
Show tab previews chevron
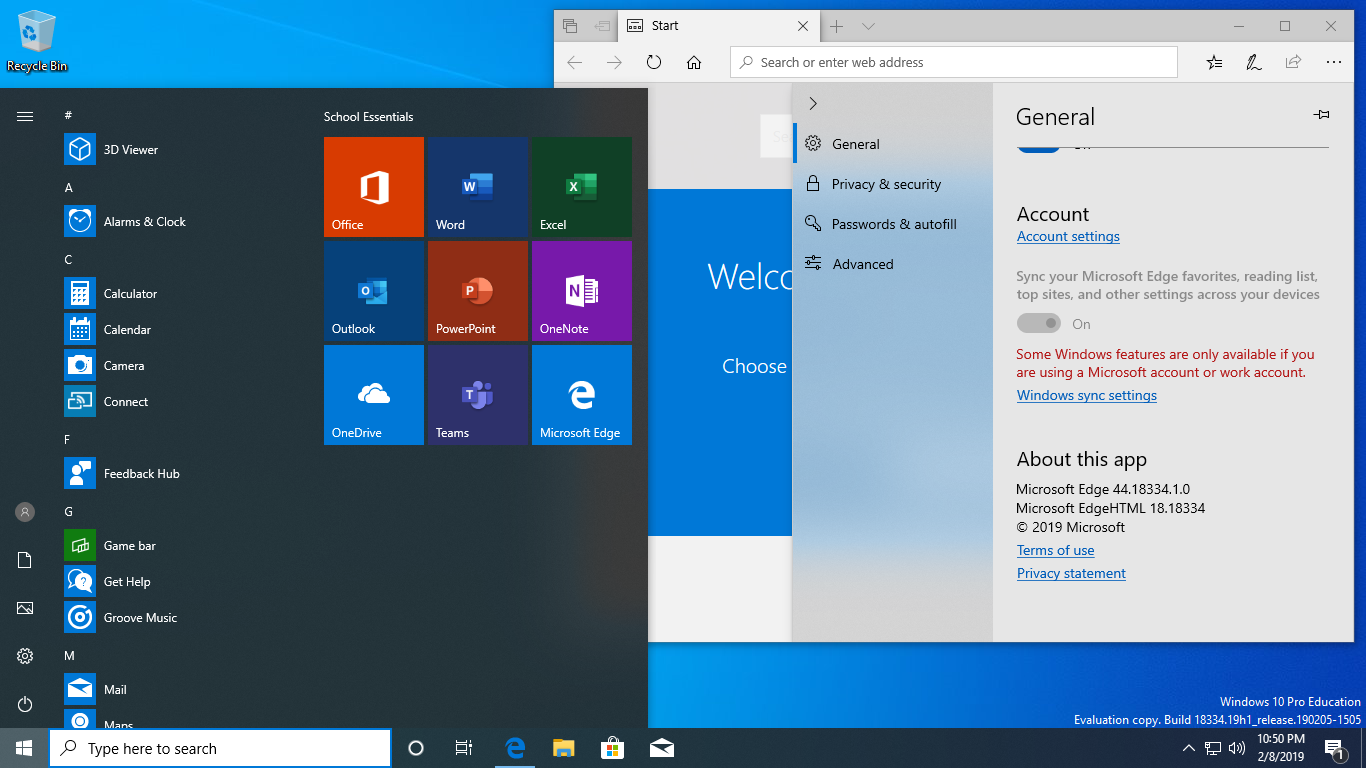868,26
